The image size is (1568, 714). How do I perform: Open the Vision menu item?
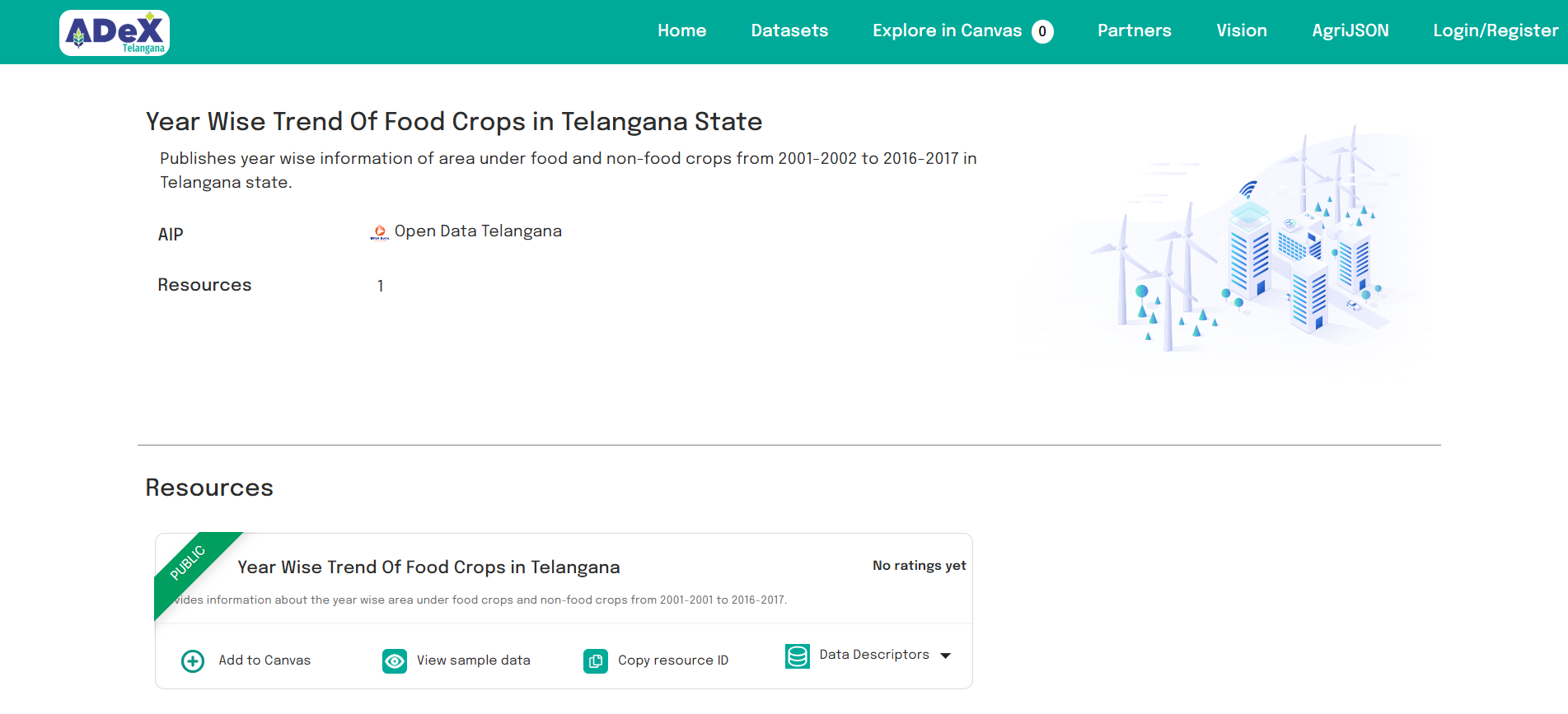1241,31
